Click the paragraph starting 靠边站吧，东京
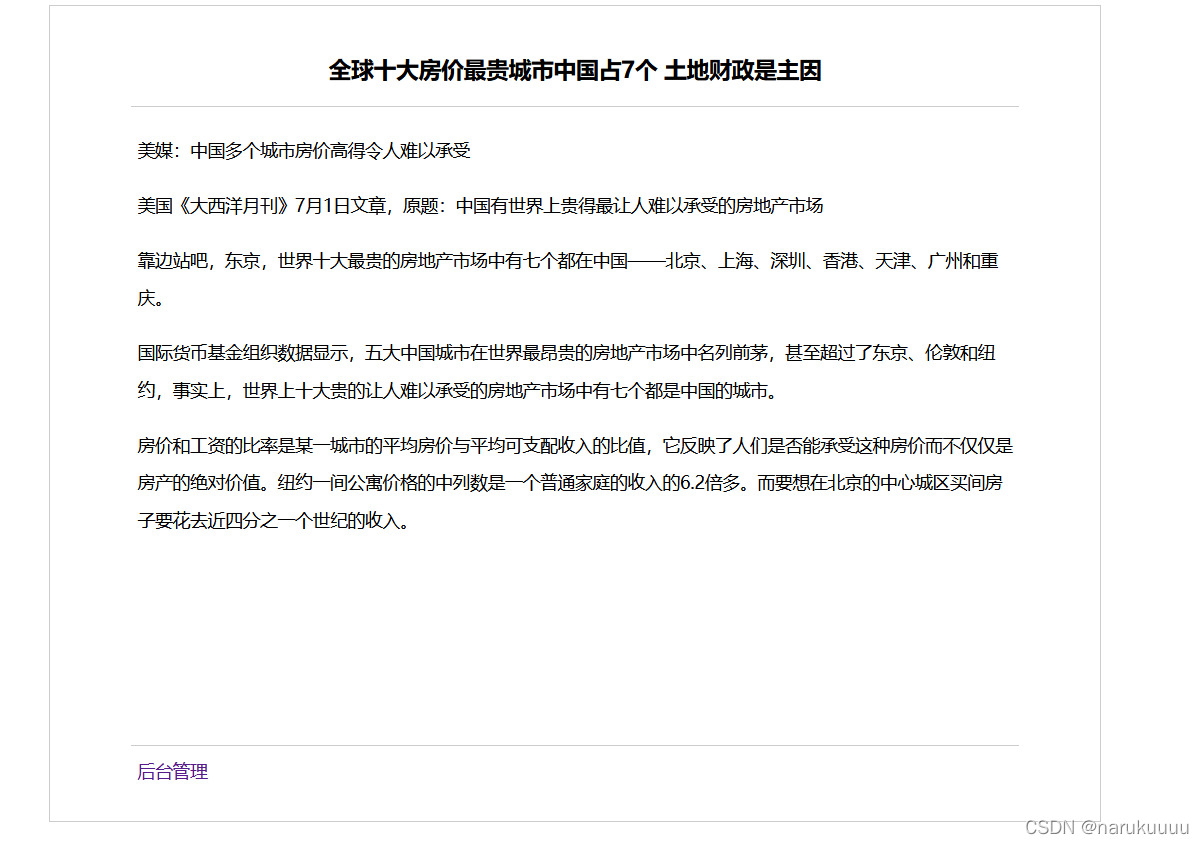The height and width of the screenshot is (844, 1204). (x=568, y=280)
